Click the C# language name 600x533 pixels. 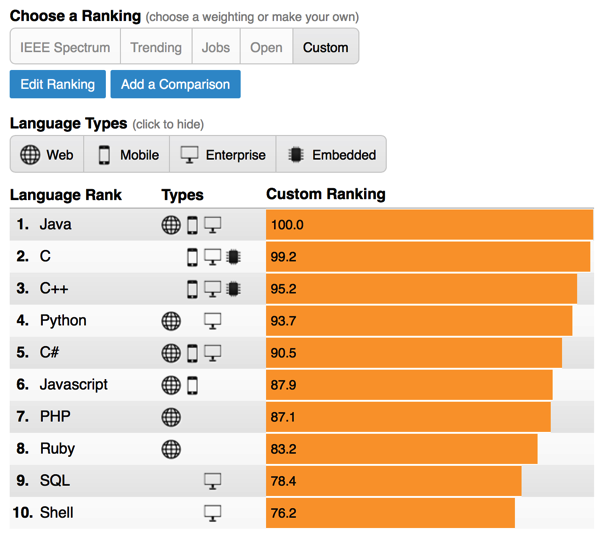point(49,352)
